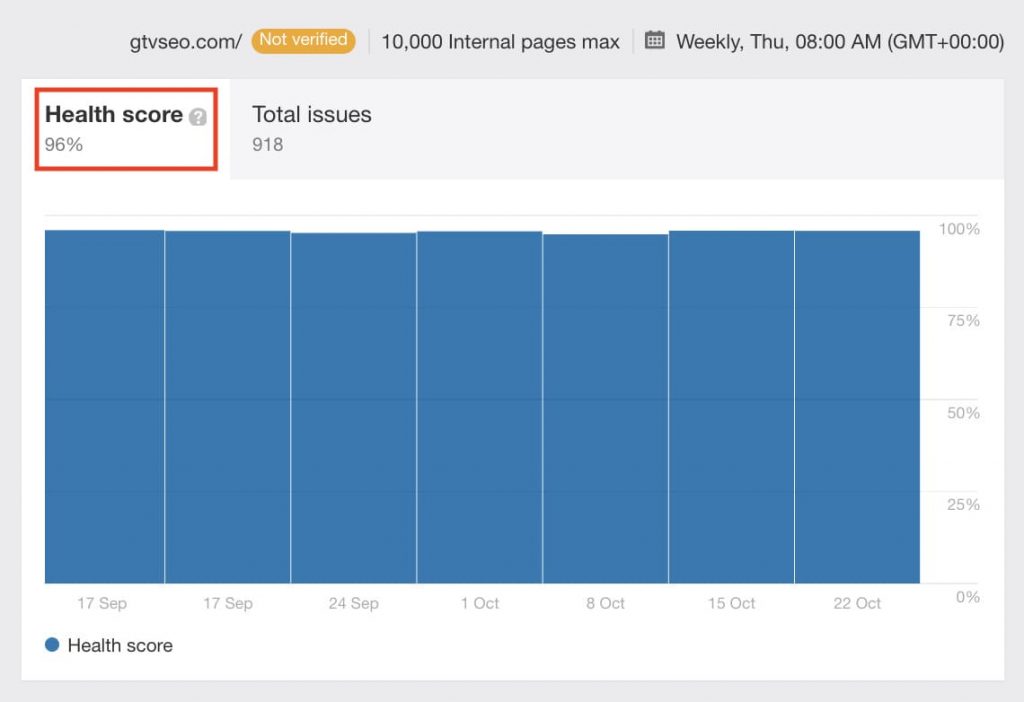
Task: Click the blue Health score legend dot
Action: (x=52, y=646)
